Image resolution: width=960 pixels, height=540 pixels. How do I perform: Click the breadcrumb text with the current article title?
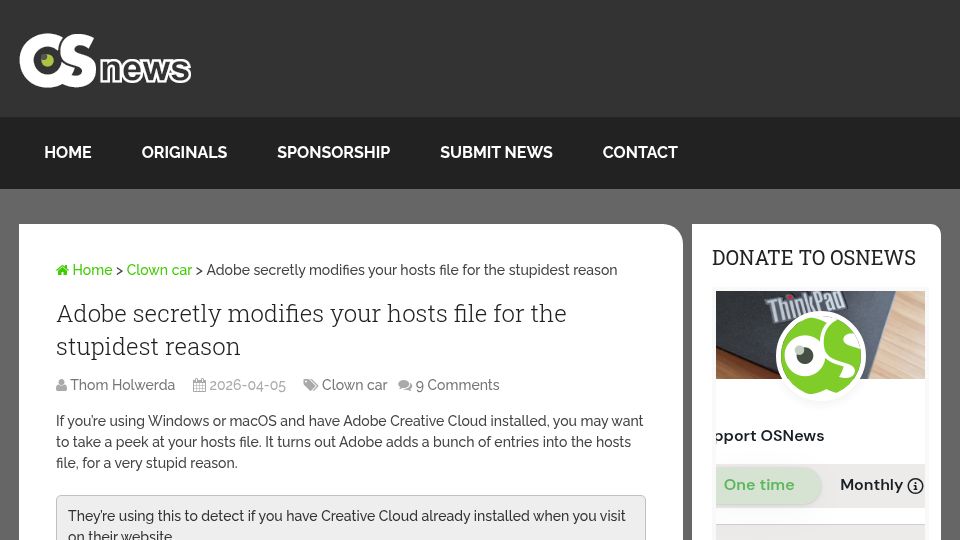[411, 270]
